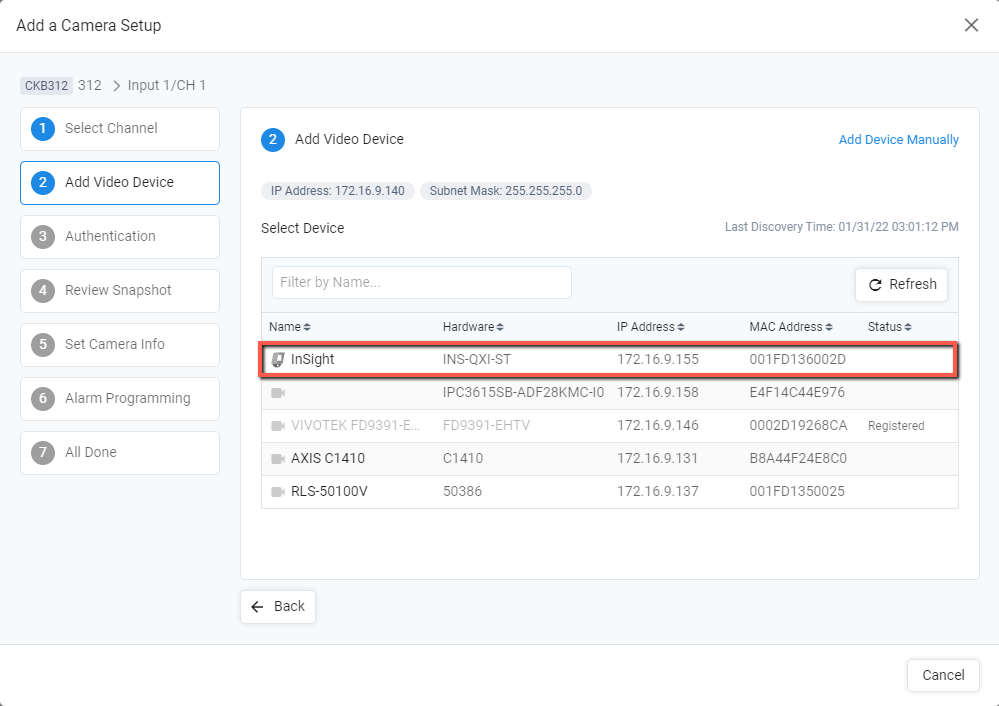Sort the table by Hardware

473,327
